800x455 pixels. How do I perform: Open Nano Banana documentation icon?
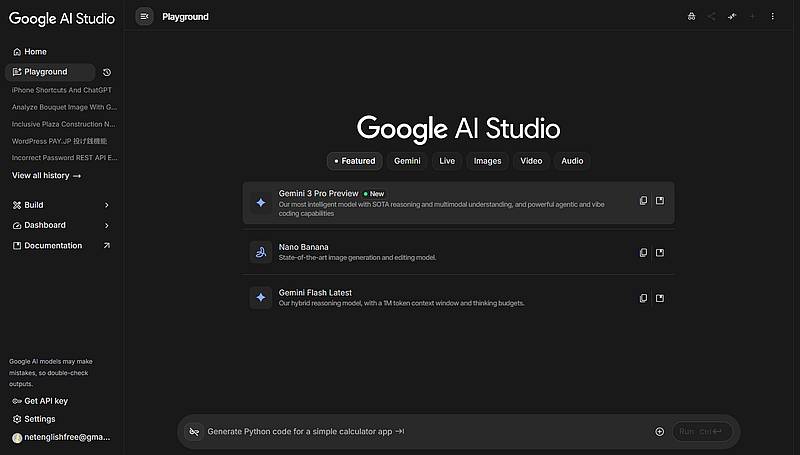[x=660, y=252]
